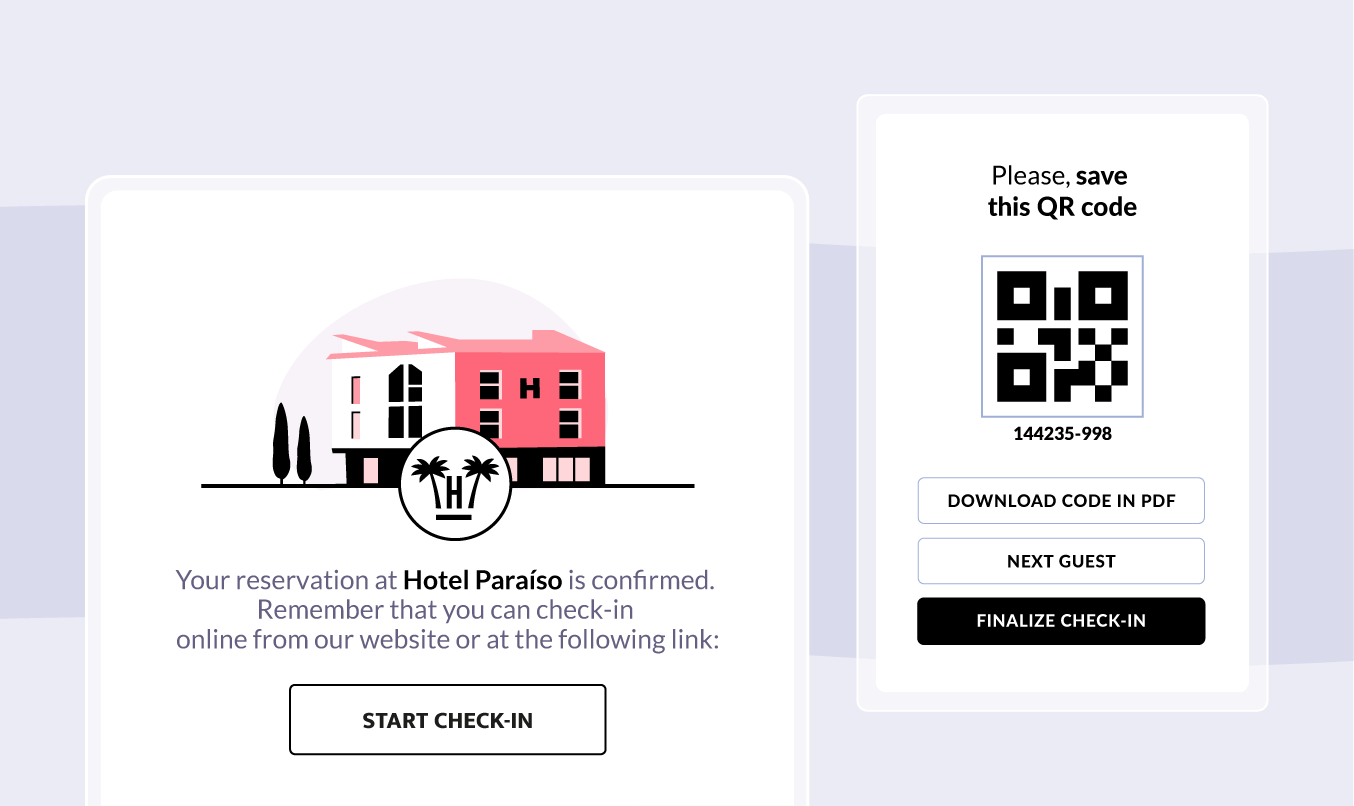Download the QR code as PDF
The image size is (1354, 806).
[x=1061, y=501]
